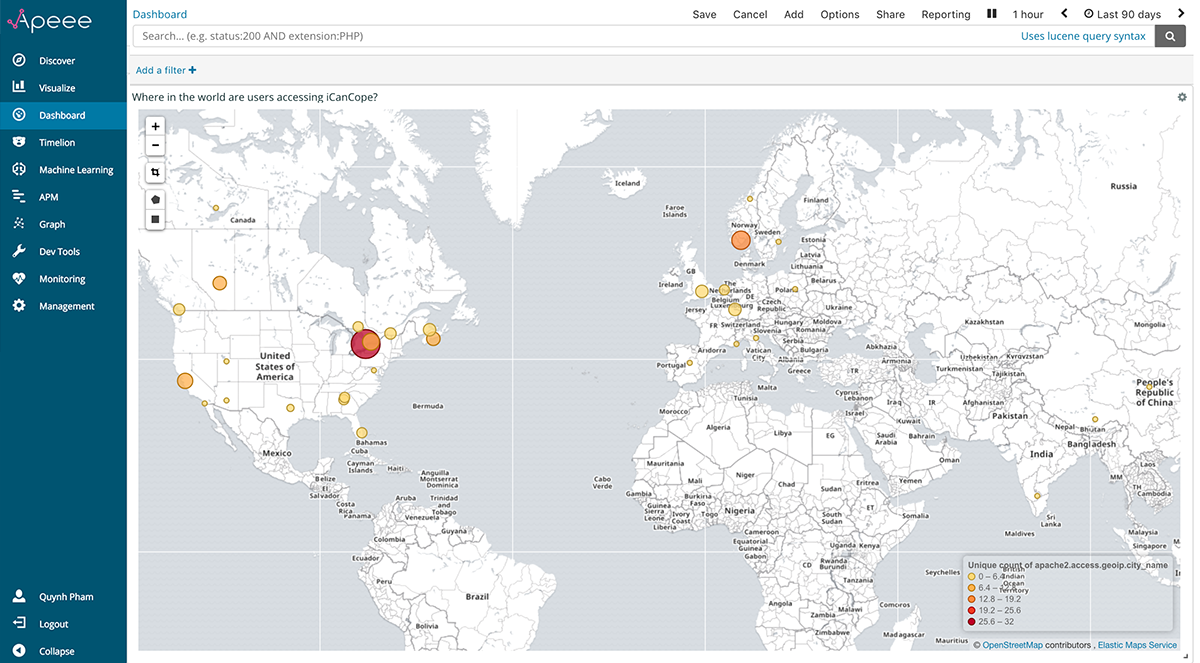Viewport: 1200px width, 663px height.
Task: Select the draw polygon tool
Action: click(155, 200)
